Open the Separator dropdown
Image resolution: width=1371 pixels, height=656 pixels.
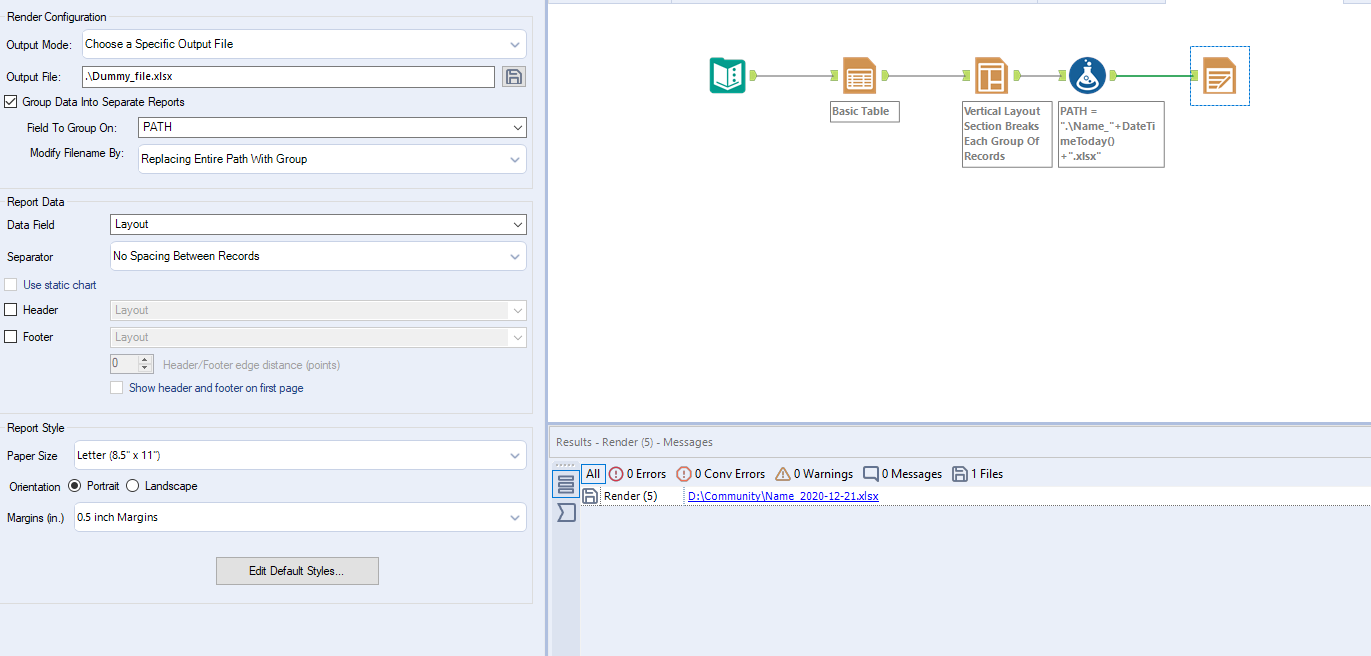click(x=317, y=256)
